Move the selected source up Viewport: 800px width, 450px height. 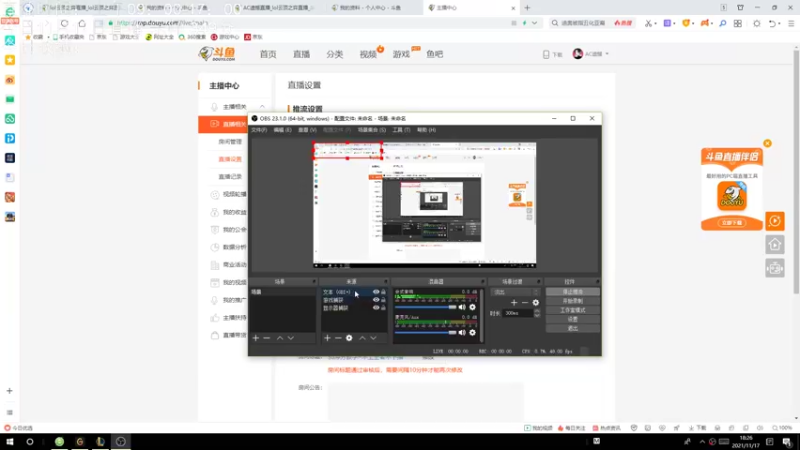tap(362, 338)
